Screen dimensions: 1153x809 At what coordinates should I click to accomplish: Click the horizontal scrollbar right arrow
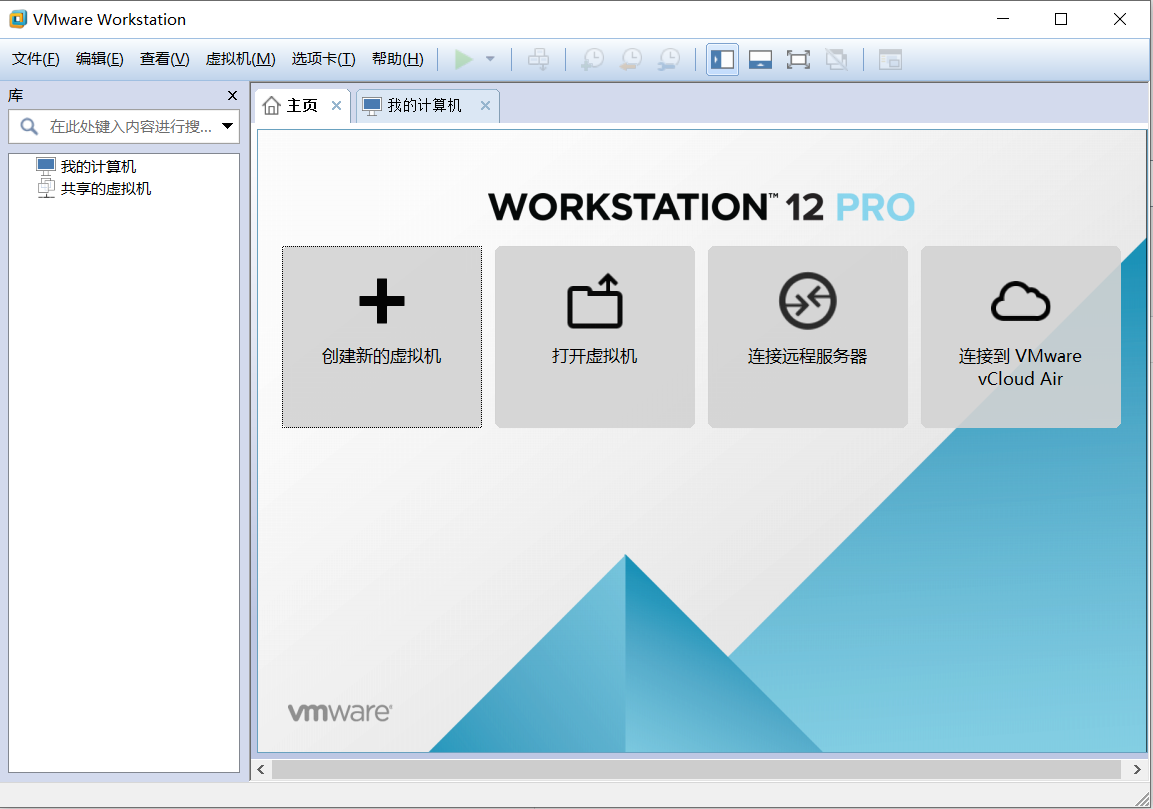pos(1137,769)
